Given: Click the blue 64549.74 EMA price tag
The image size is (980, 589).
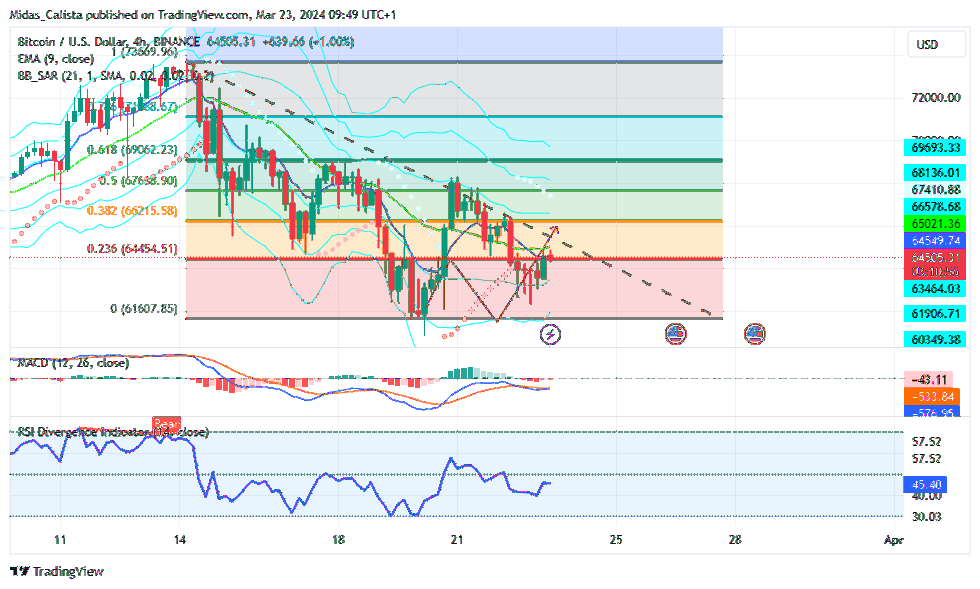Looking at the screenshot, I should tap(935, 240).
